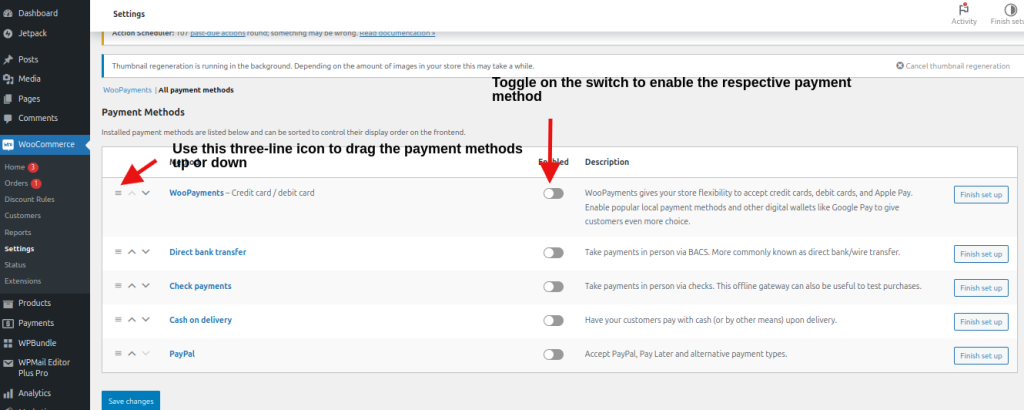This screenshot has width=1024, height=410.
Task: Open the Discount Rules submenu item
Action: coord(29,200)
